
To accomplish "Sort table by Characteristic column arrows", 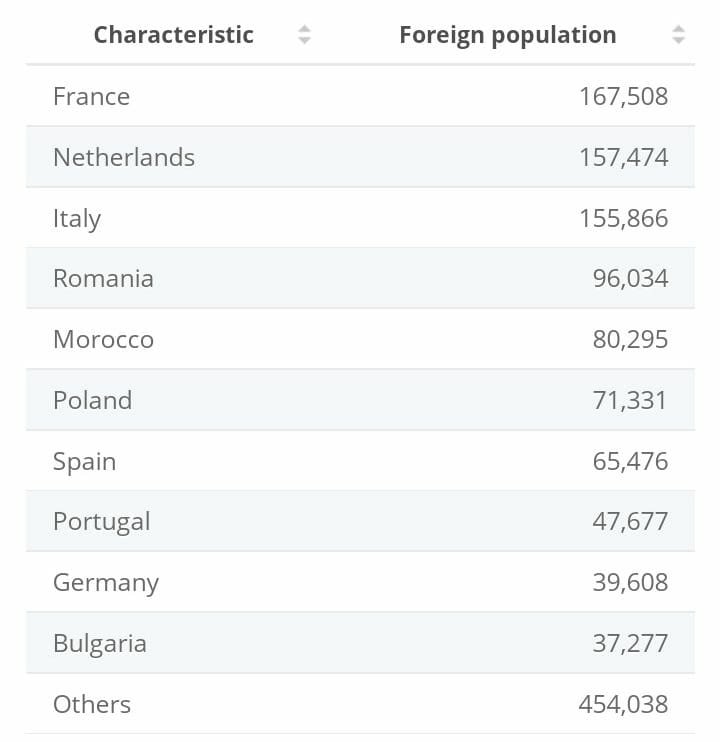I will coord(305,35).
